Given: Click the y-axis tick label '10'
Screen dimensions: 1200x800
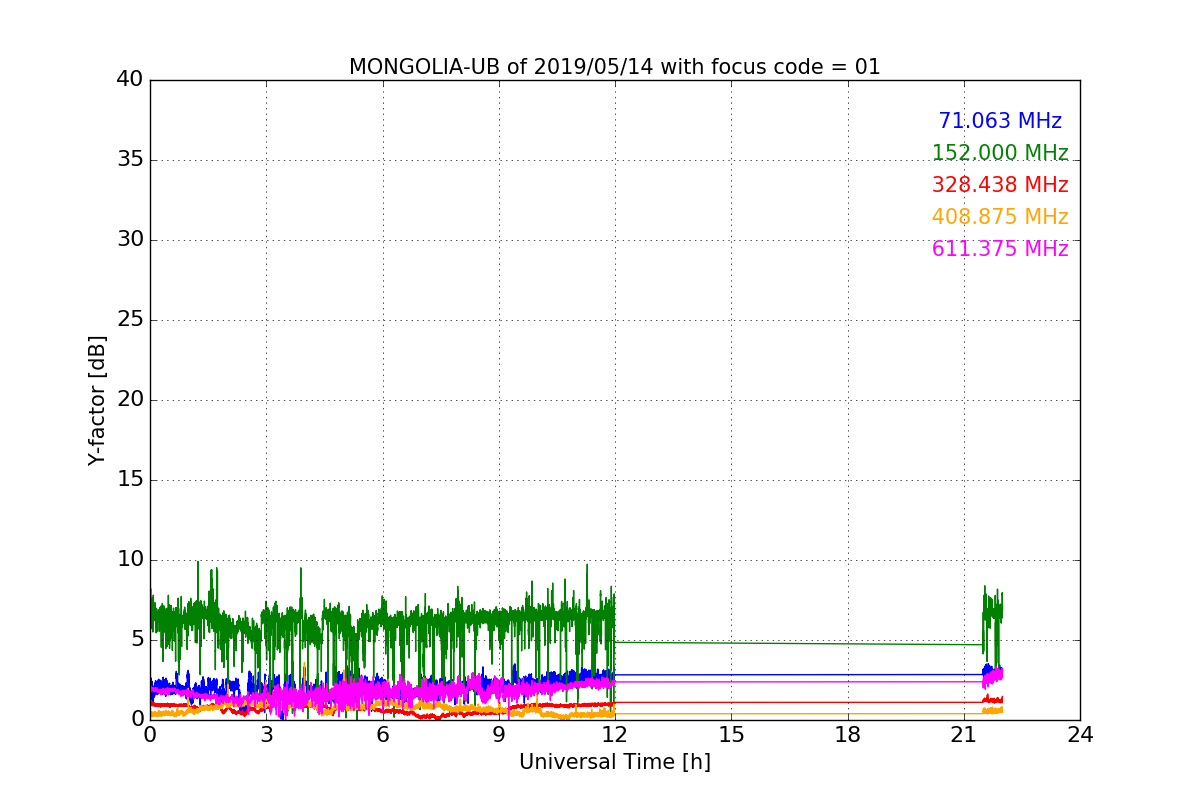Looking at the screenshot, I should [x=130, y=560].
